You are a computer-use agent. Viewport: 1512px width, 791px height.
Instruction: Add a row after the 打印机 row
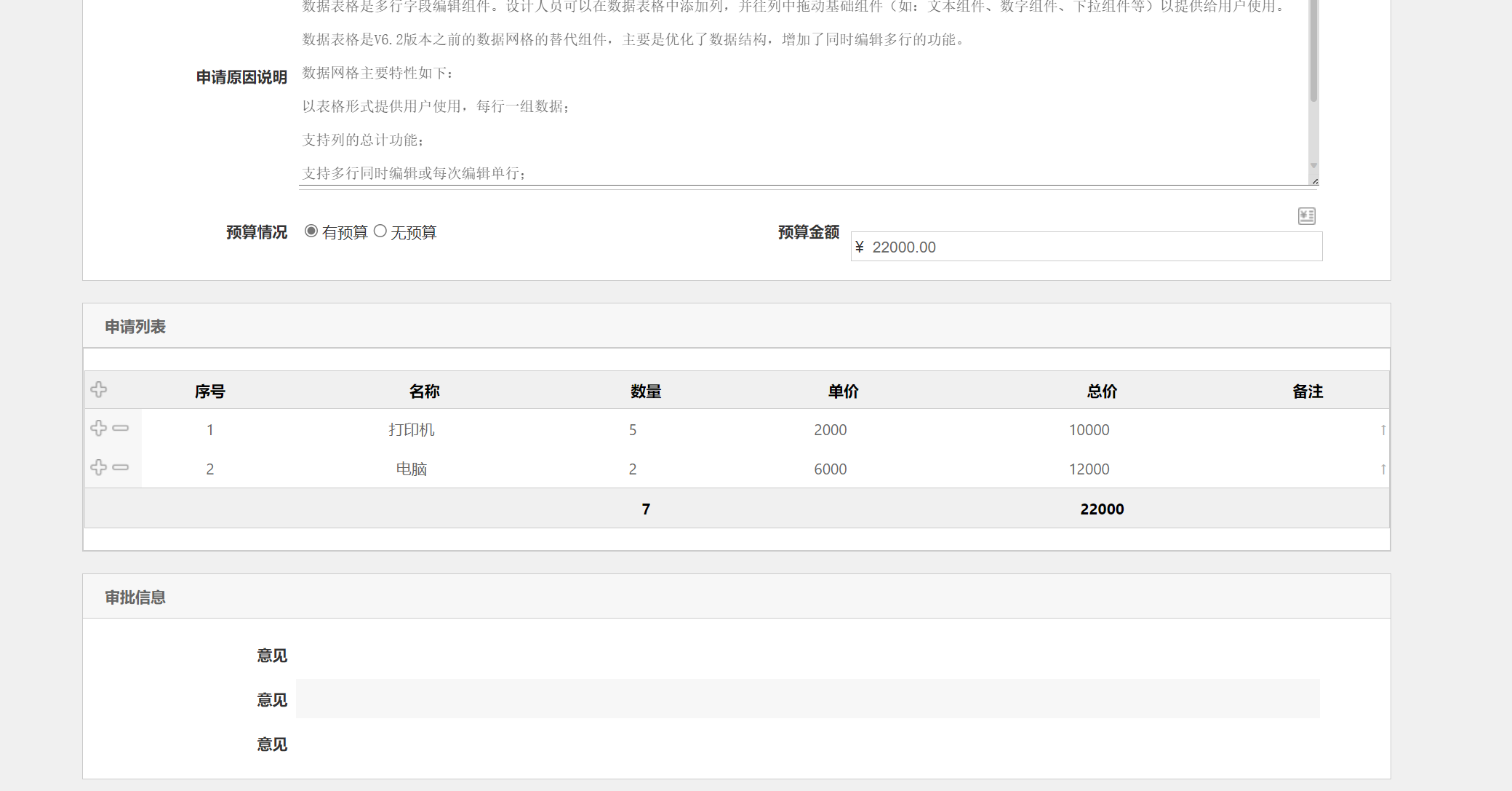click(99, 429)
